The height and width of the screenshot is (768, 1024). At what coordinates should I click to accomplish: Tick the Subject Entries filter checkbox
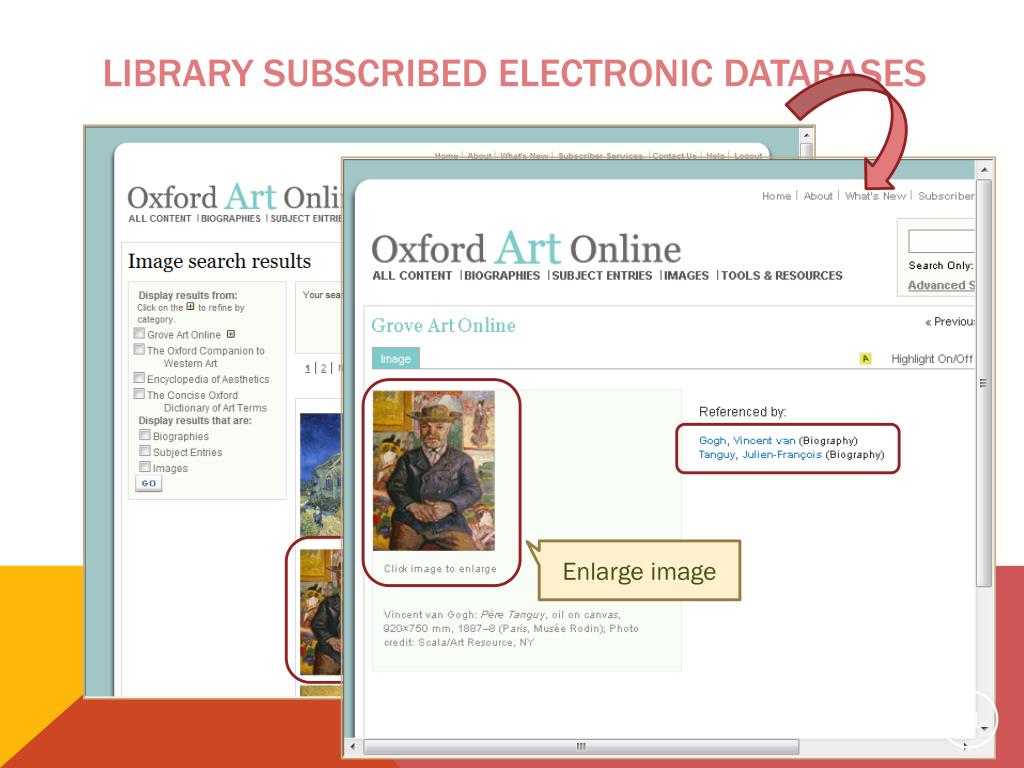(144, 451)
